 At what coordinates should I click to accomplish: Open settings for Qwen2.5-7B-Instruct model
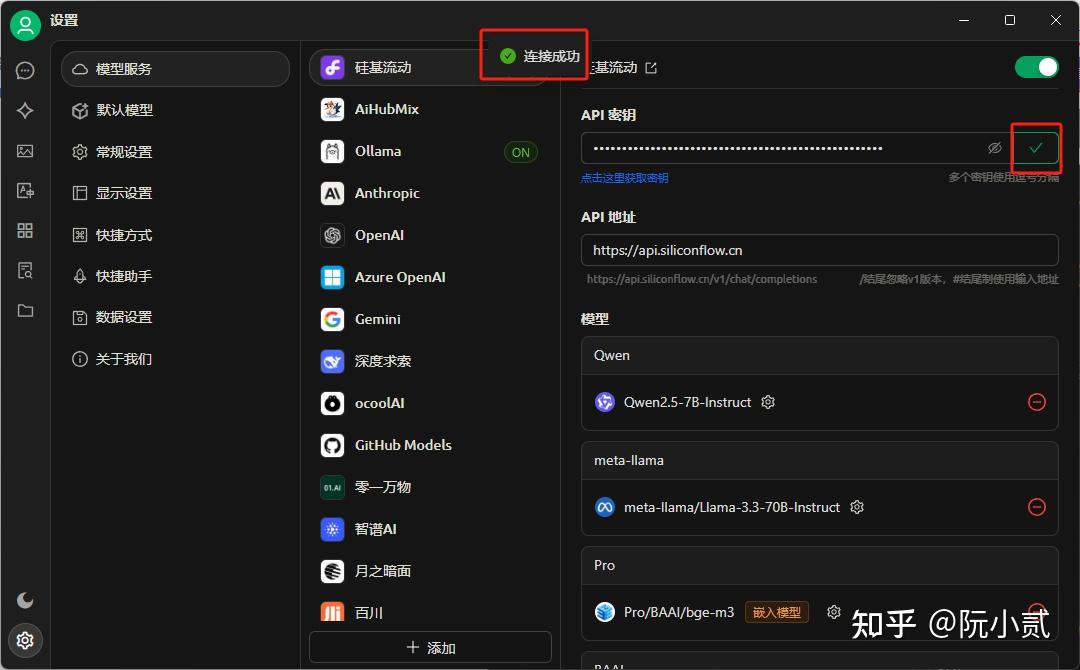[768, 402]
